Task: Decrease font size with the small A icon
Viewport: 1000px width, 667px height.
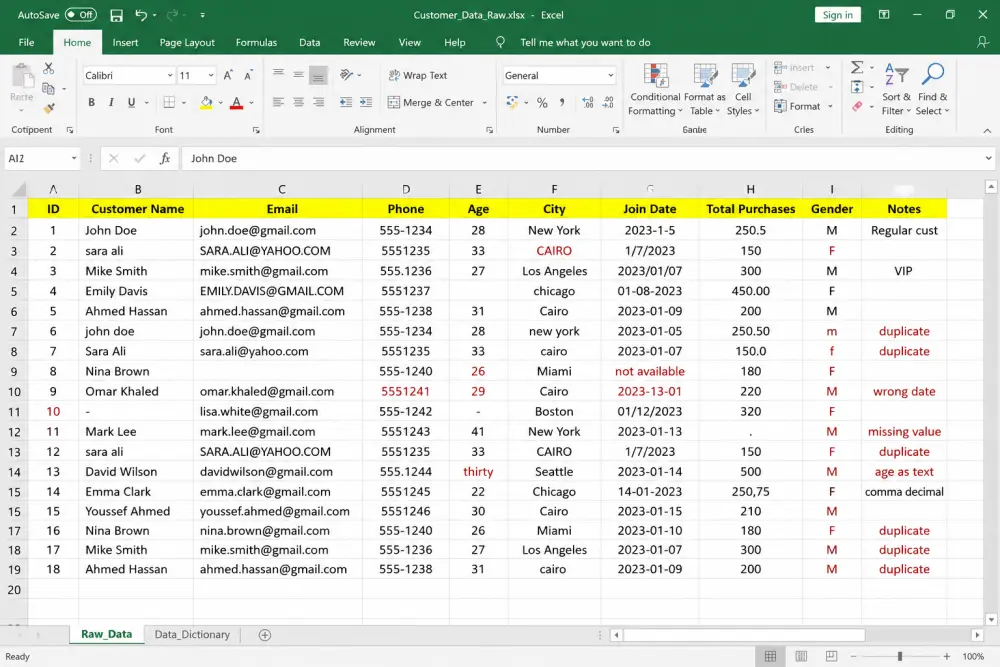Action: click(x=248, y=75)
